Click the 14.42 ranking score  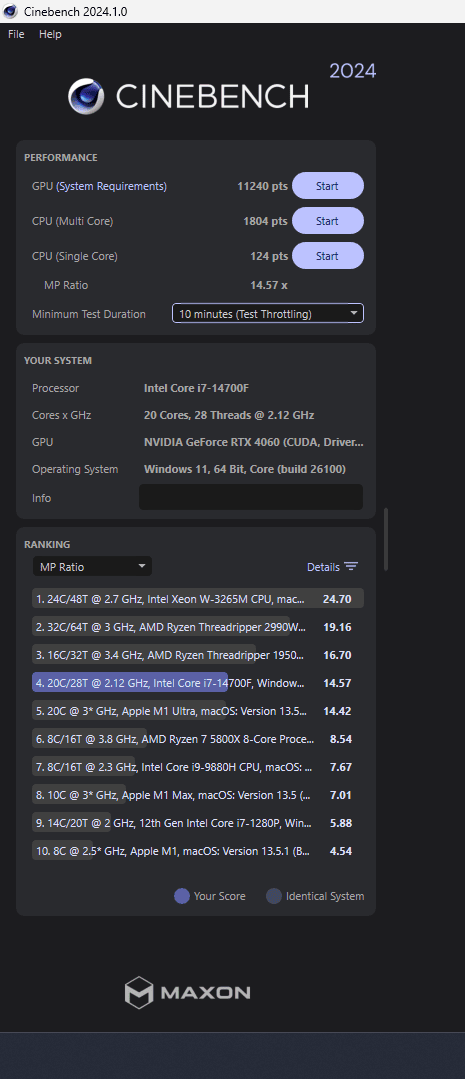coord(337,711)
